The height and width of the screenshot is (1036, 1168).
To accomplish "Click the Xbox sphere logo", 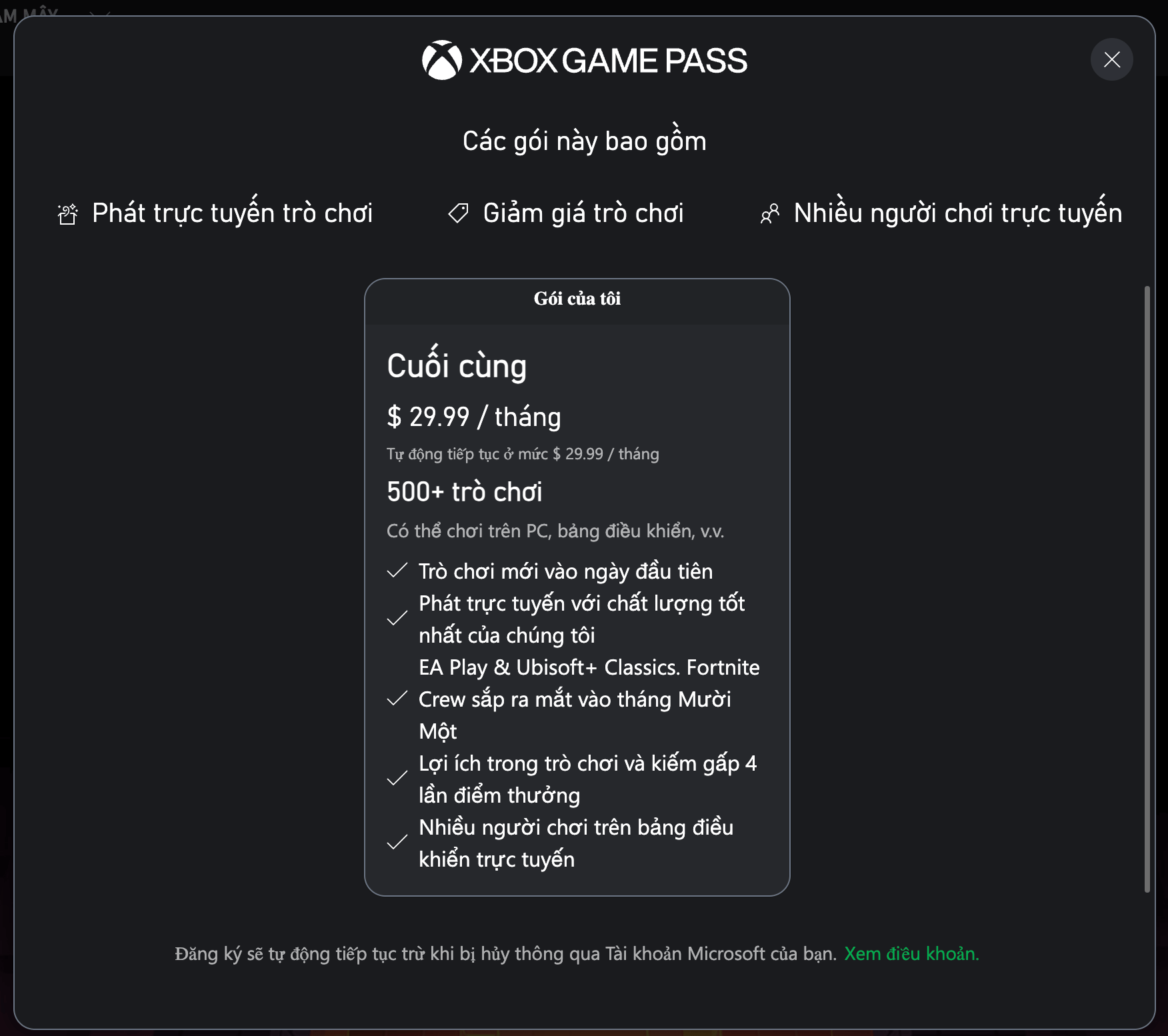I will click(441, 60).
